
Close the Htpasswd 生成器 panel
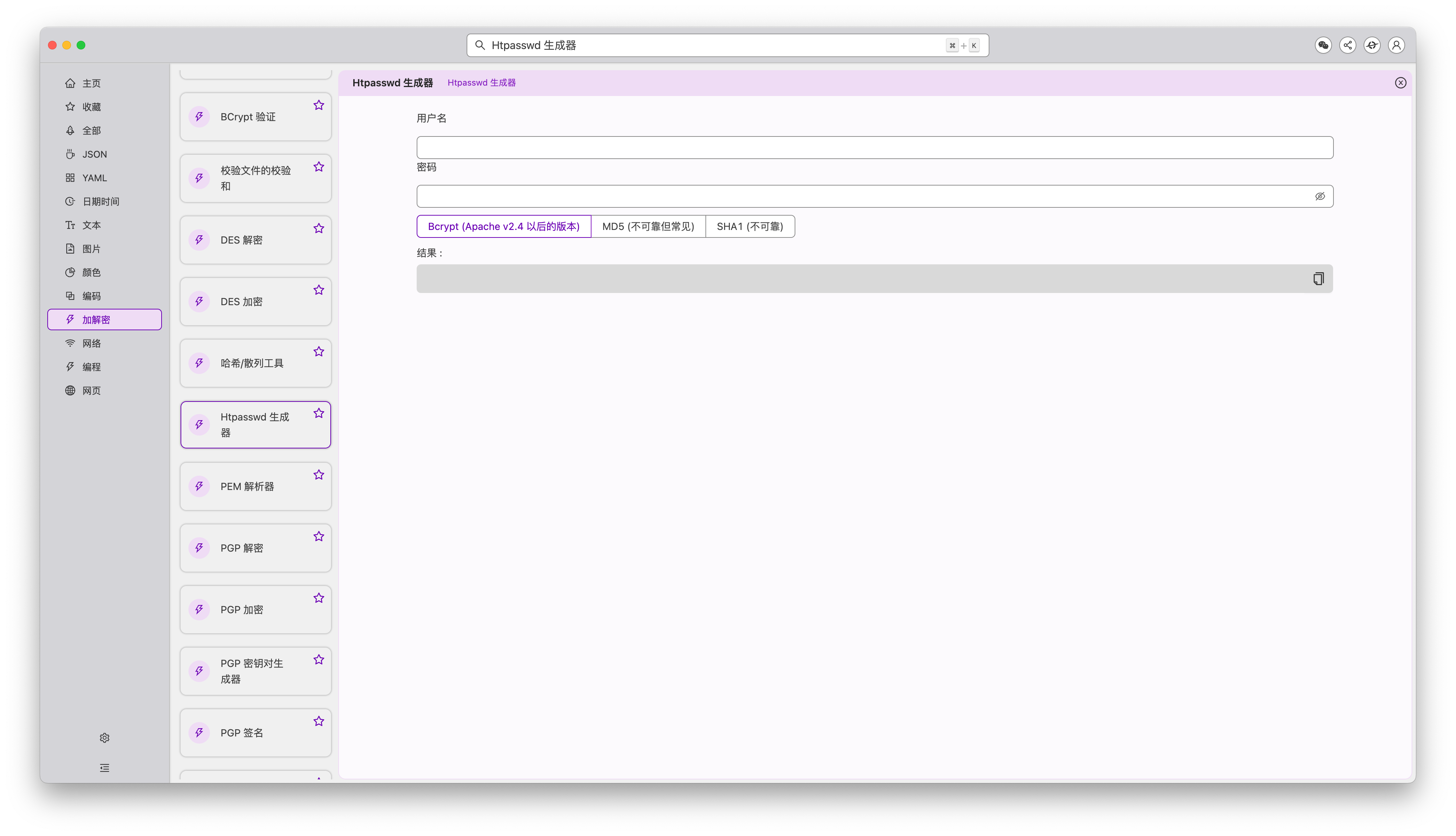1401,83
